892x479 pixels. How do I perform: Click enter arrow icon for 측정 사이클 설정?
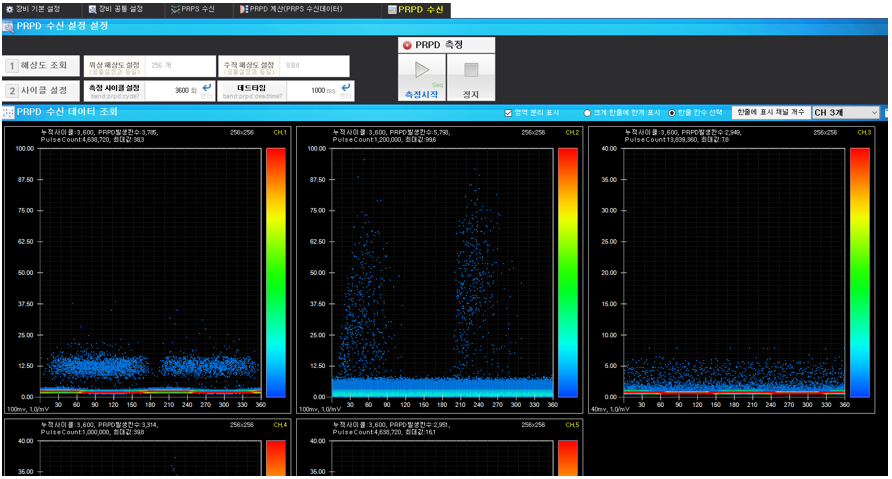[206, 89]
